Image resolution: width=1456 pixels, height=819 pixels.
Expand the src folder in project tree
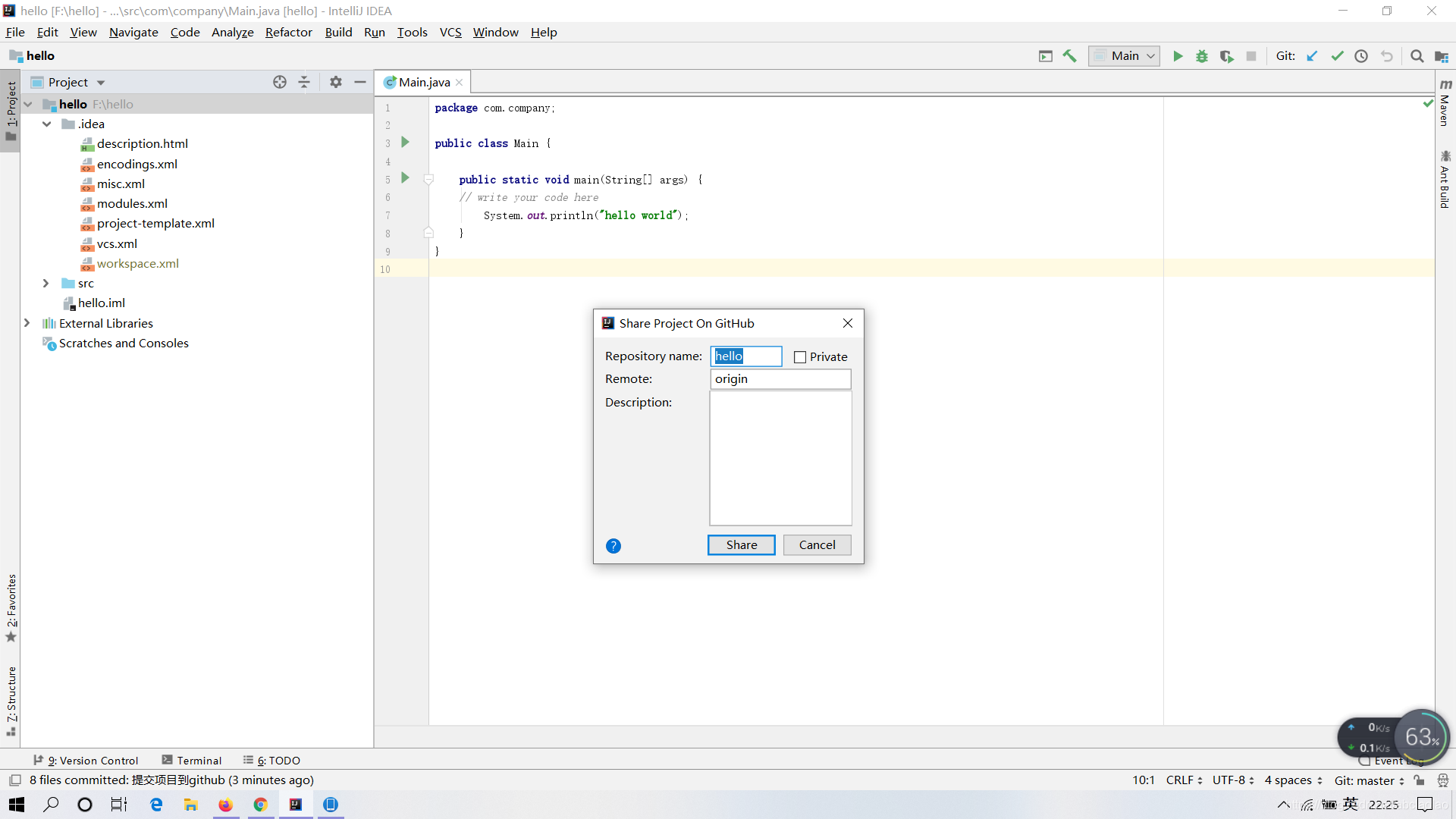[45, 283]
